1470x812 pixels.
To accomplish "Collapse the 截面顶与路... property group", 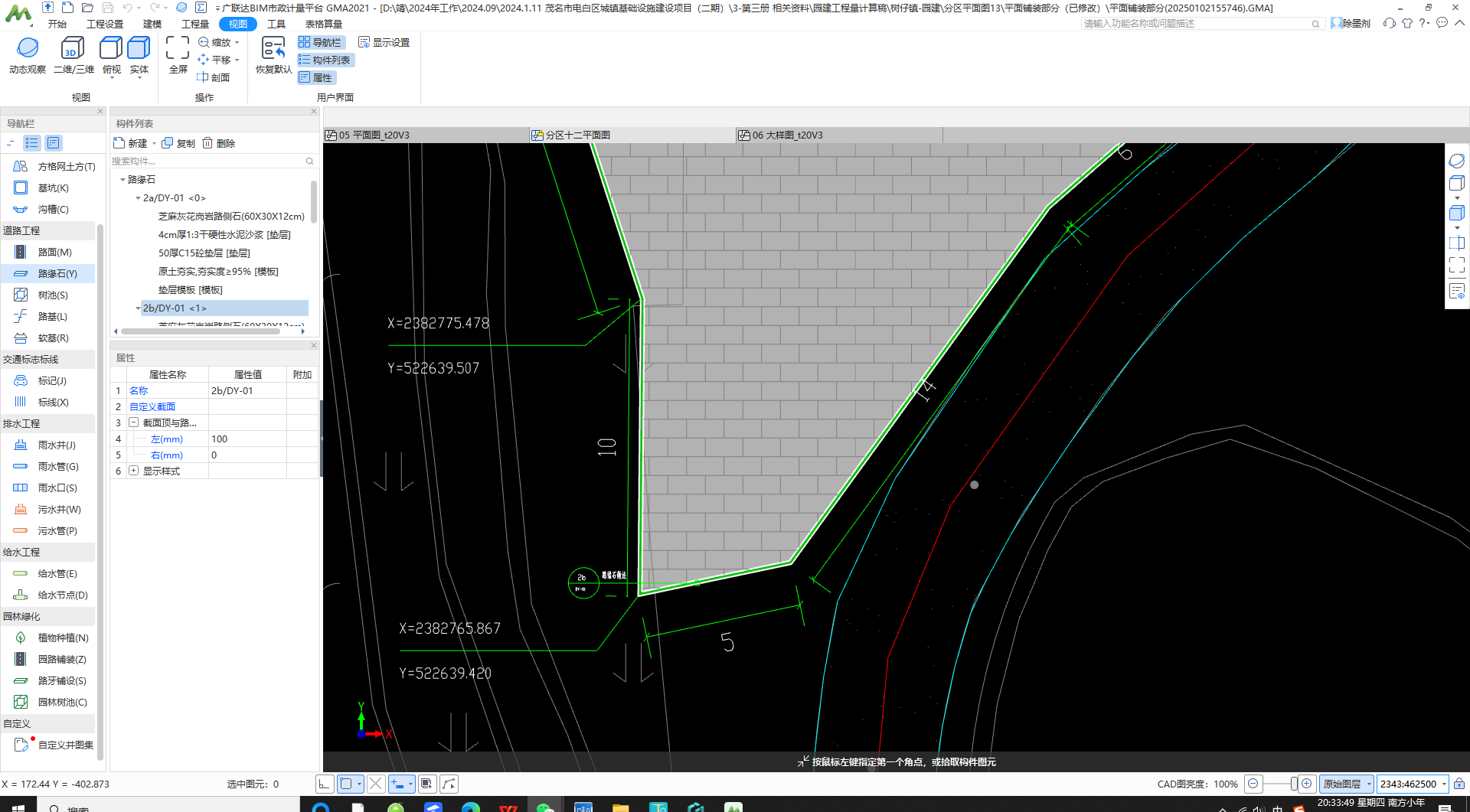I will pos(134,422).
